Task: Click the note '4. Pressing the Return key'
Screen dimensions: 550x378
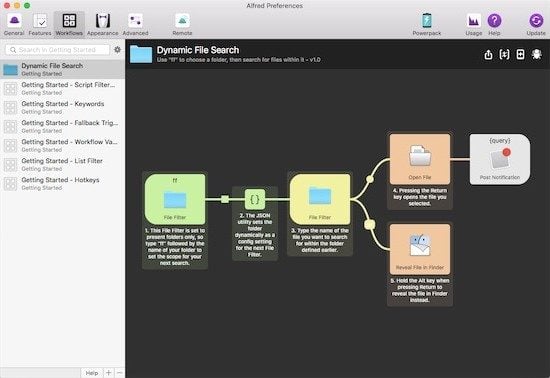Action: click(x=420, y=197)
